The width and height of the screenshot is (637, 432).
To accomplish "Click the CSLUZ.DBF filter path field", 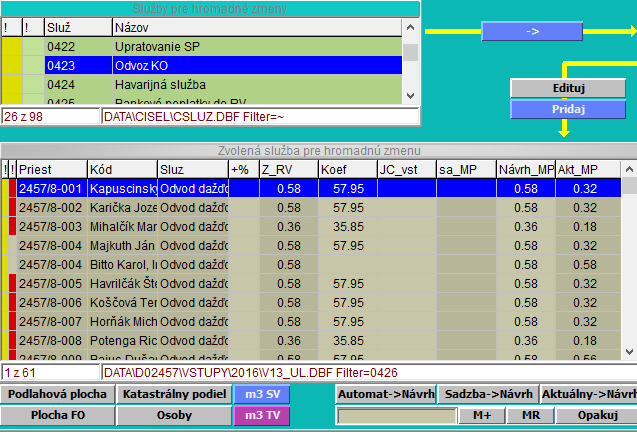I will [260, 117].
